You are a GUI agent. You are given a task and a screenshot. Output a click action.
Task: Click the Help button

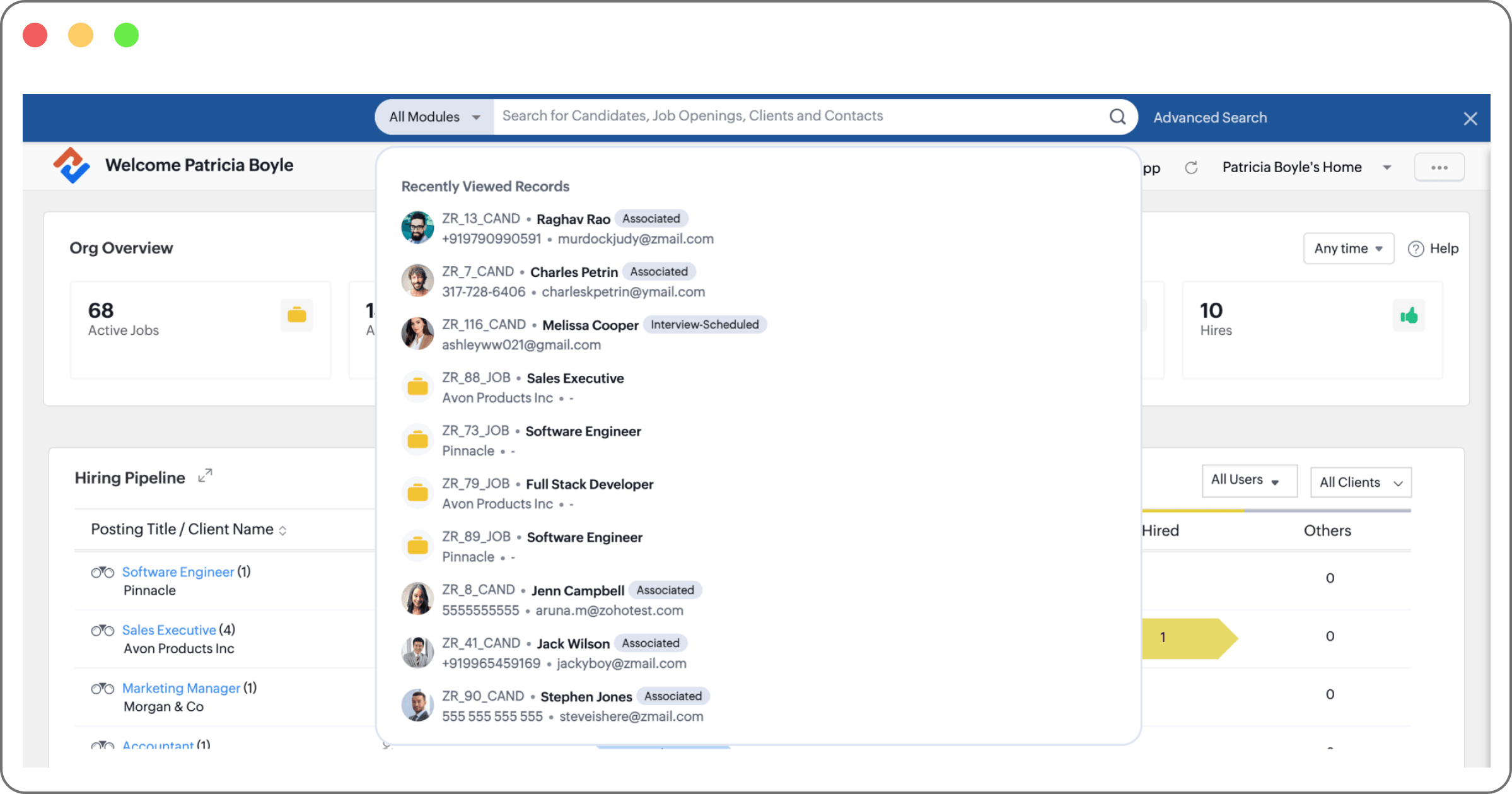(x=1432, y=248)
